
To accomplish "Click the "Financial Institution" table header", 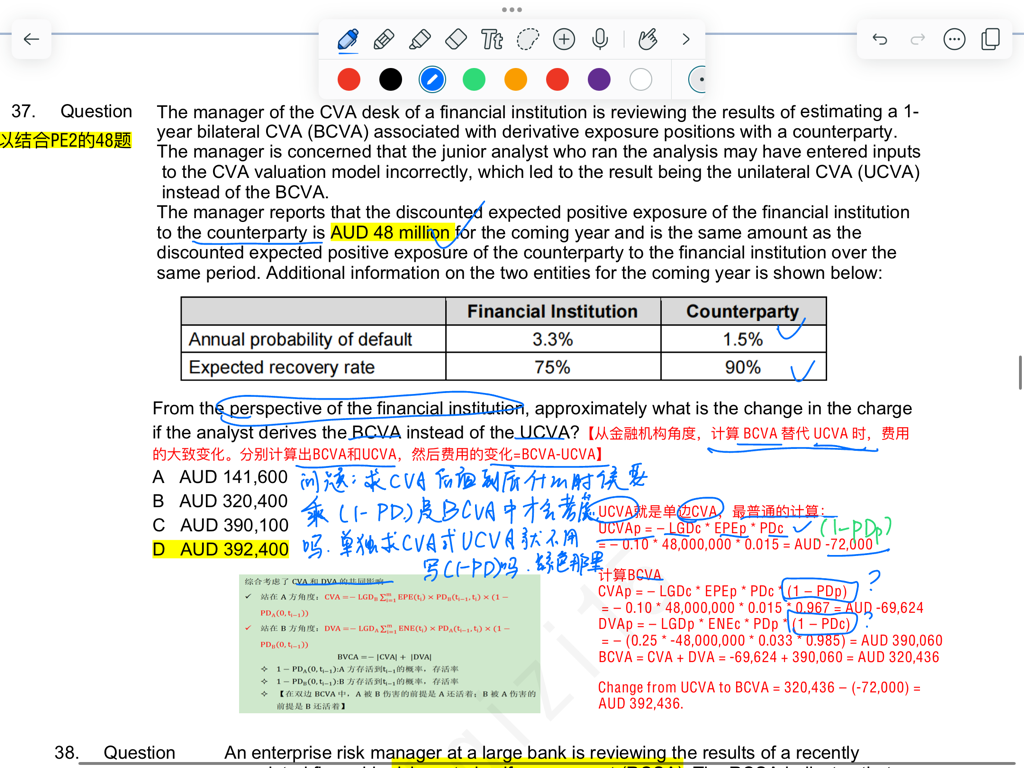I will click(x=552, y=312).
